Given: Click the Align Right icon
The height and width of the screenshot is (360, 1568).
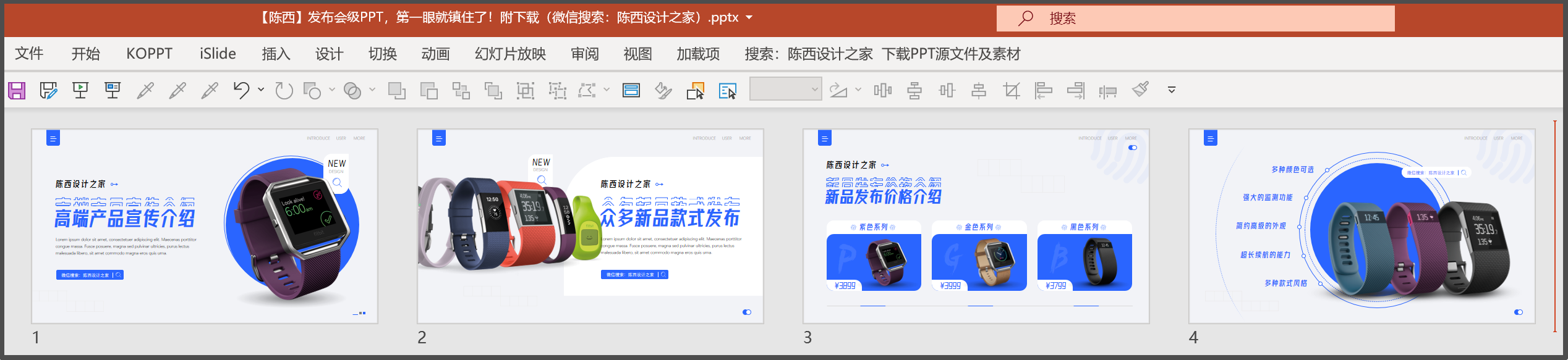Looking at the screenshot, I should 1076,91.
